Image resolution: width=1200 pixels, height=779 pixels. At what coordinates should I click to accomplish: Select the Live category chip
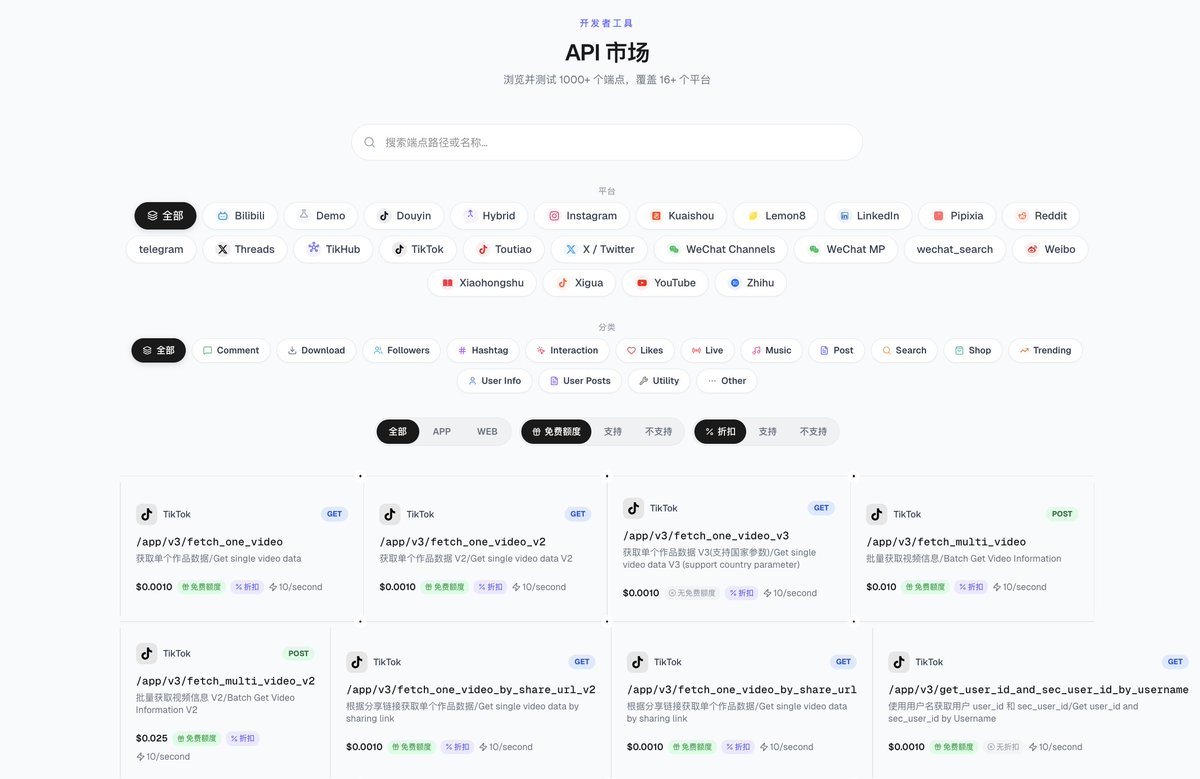tap(707, 350)
